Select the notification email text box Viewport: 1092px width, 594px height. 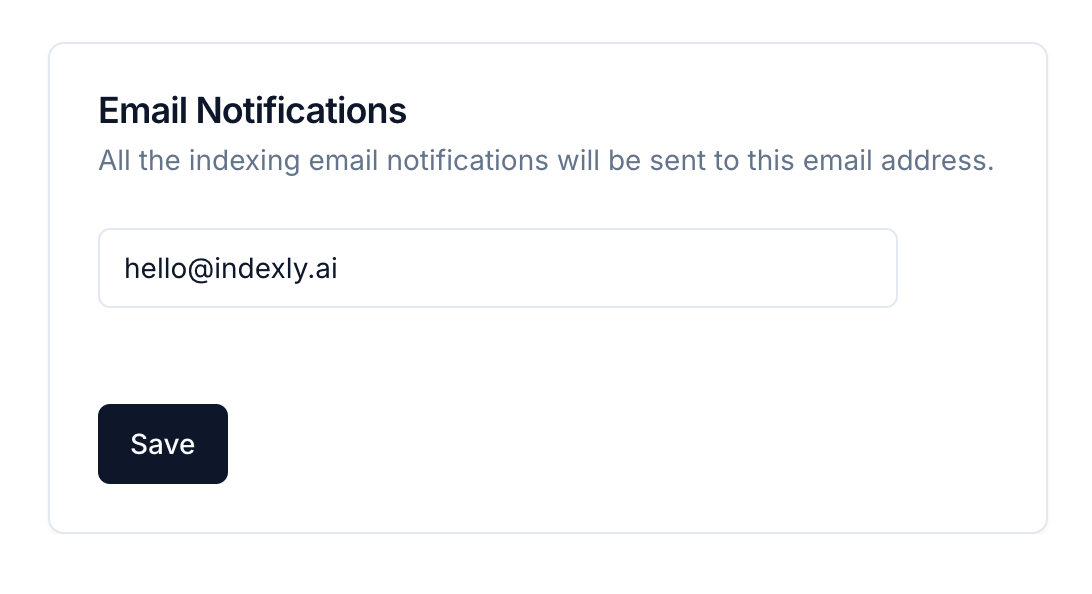(x=497, y=268)
